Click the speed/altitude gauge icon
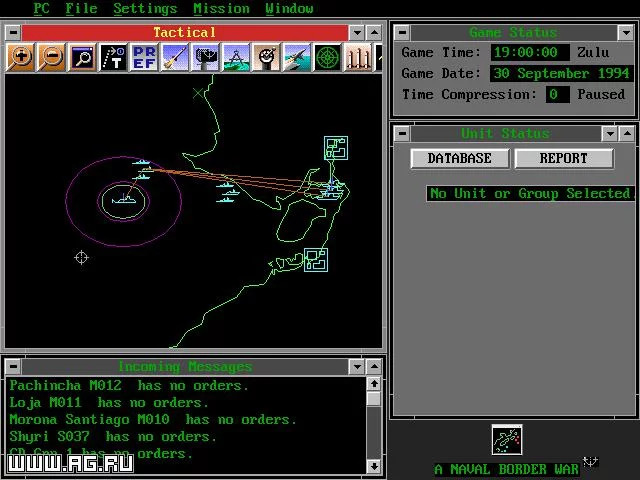640x480 pixels. pyautogui.click(x=267, y=58)
